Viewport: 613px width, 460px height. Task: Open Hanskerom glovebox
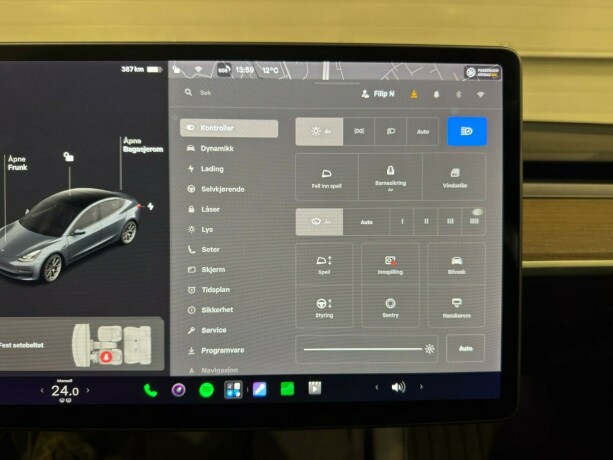(x=456, y=307)
